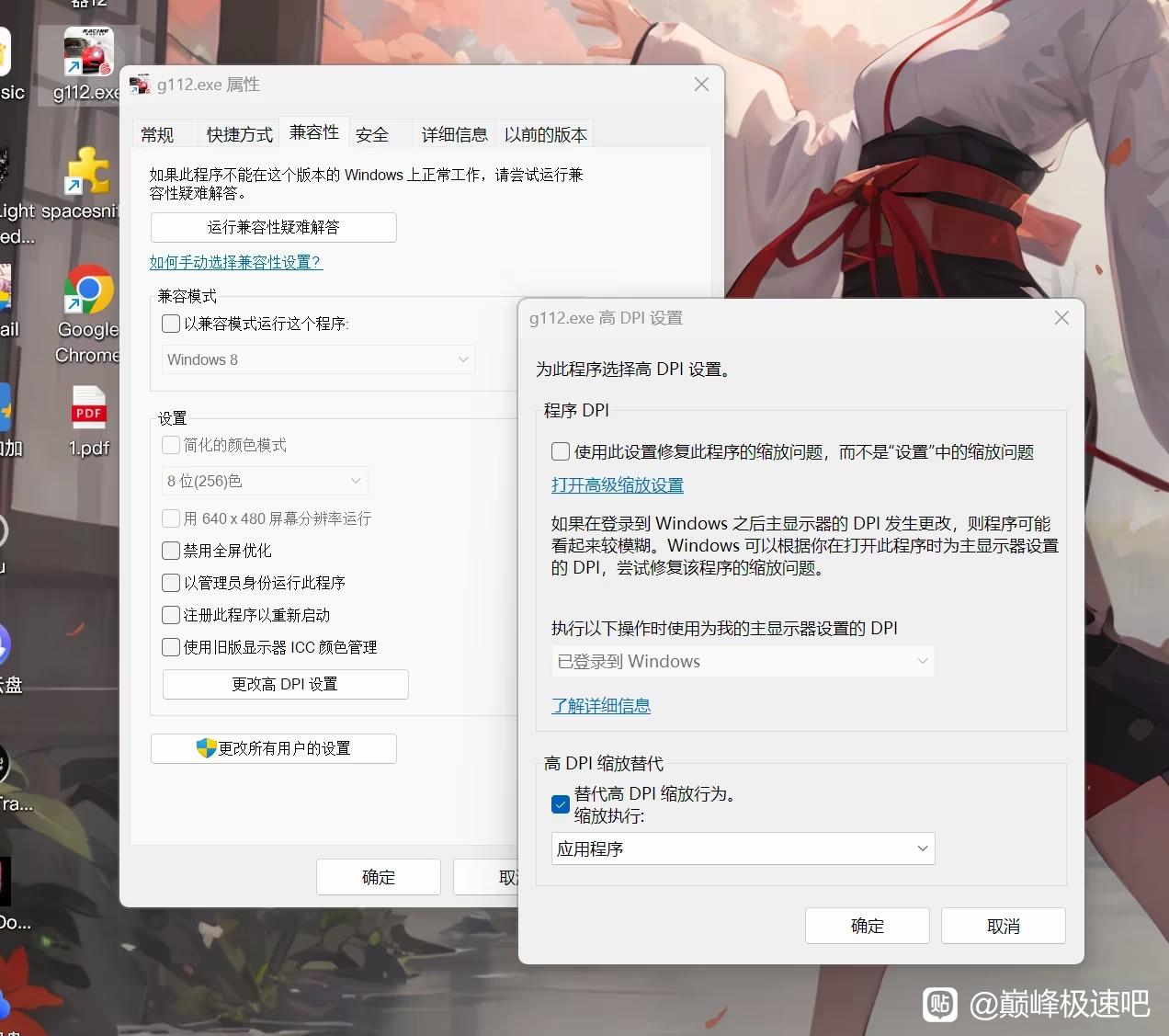The width and height of the screenshot is (1169, 1036).
Task: Enable 注册此程序以重新启动 checkbox
Action: click(171, 615)
